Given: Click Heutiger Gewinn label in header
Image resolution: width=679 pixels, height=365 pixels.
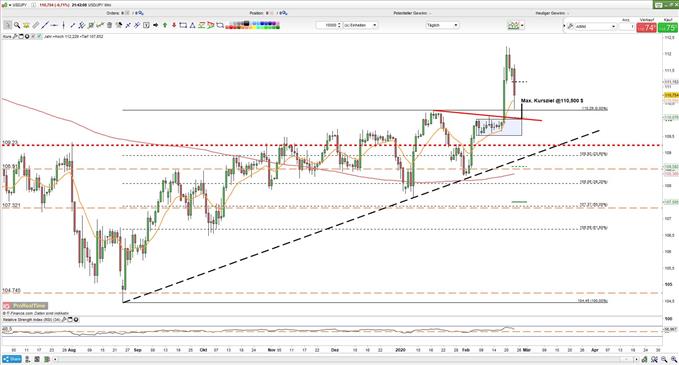Looking at the screenshot, I should tap(550, 13).
